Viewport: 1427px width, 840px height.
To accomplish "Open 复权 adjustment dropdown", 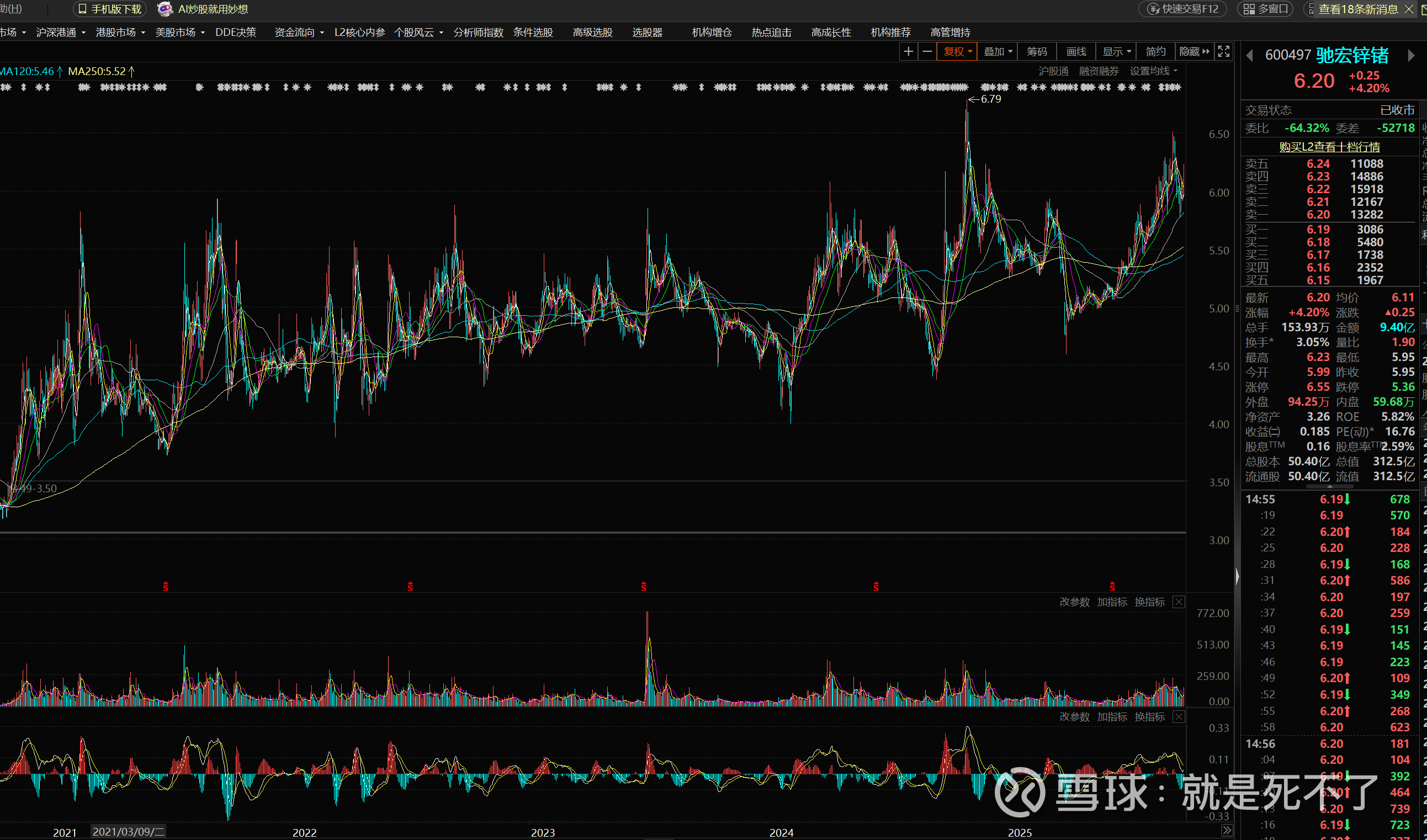I will coord(957,51).
